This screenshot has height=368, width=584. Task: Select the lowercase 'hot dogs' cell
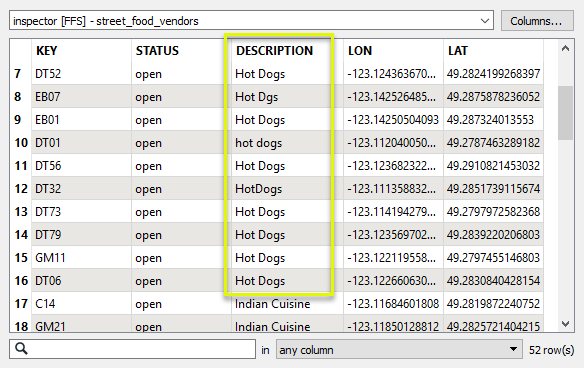point(287,143)
